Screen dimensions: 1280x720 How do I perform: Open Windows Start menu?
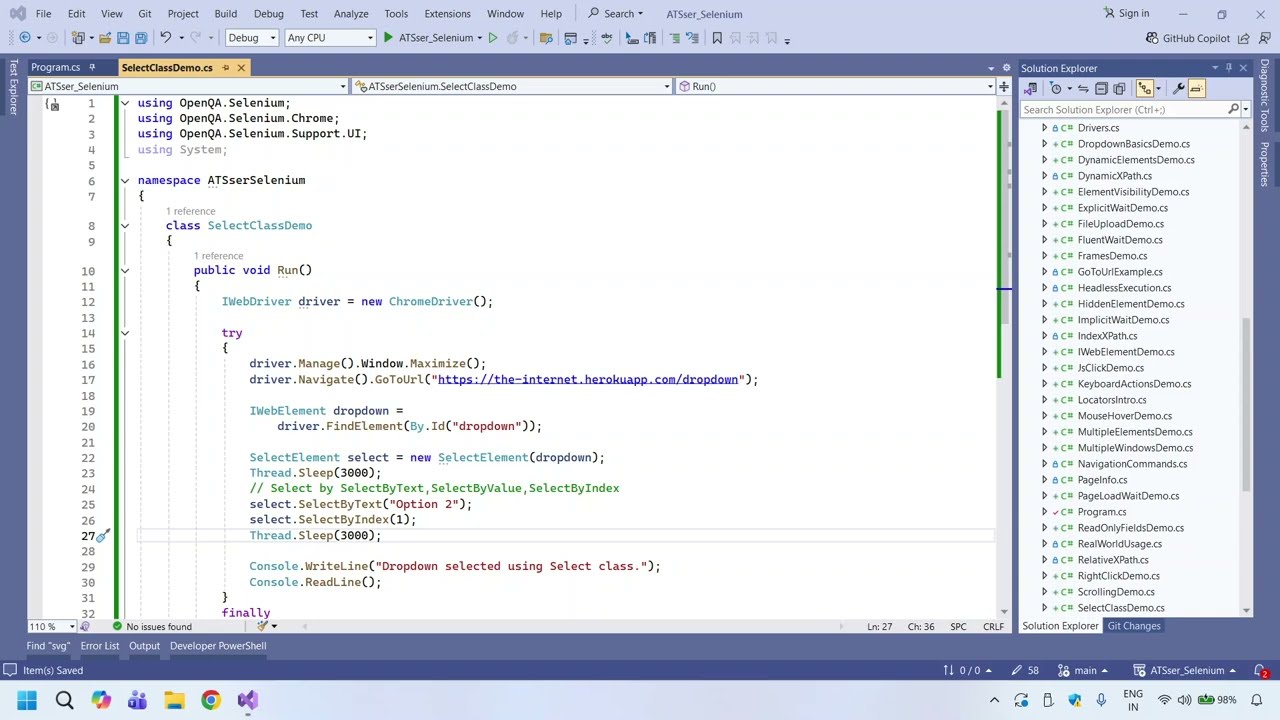click(x=27, y=700)
